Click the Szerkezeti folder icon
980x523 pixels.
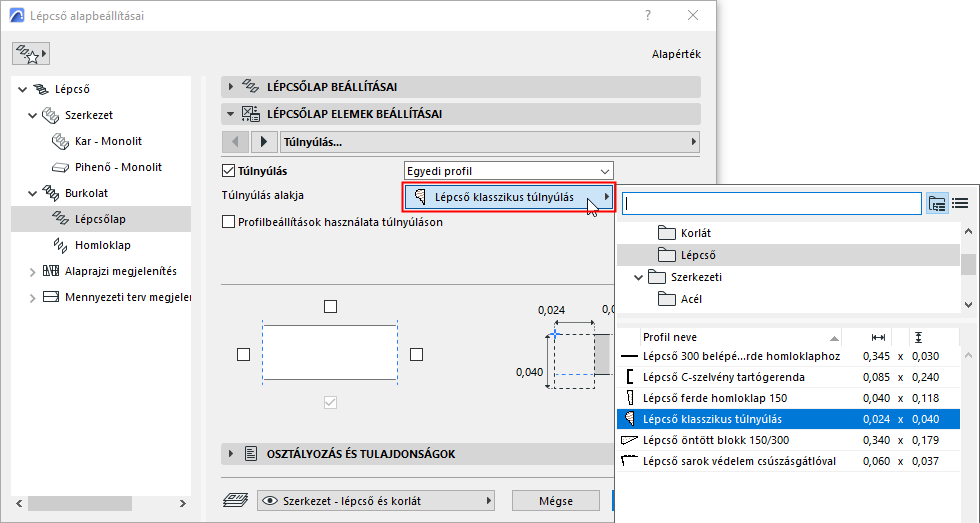[657, 277]
